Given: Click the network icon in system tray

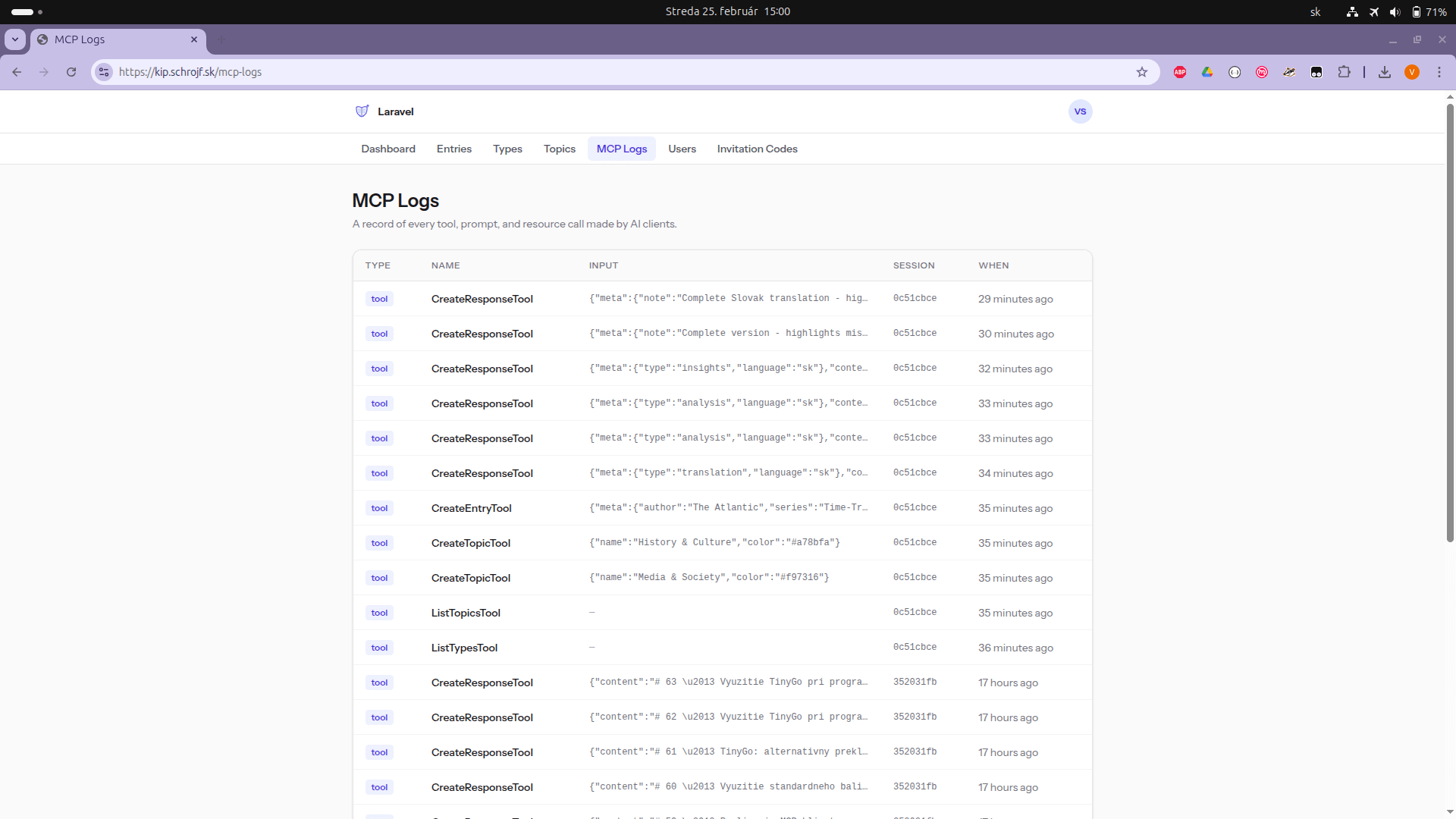Looking at the screenshot, I should (x=1352, y=11).
